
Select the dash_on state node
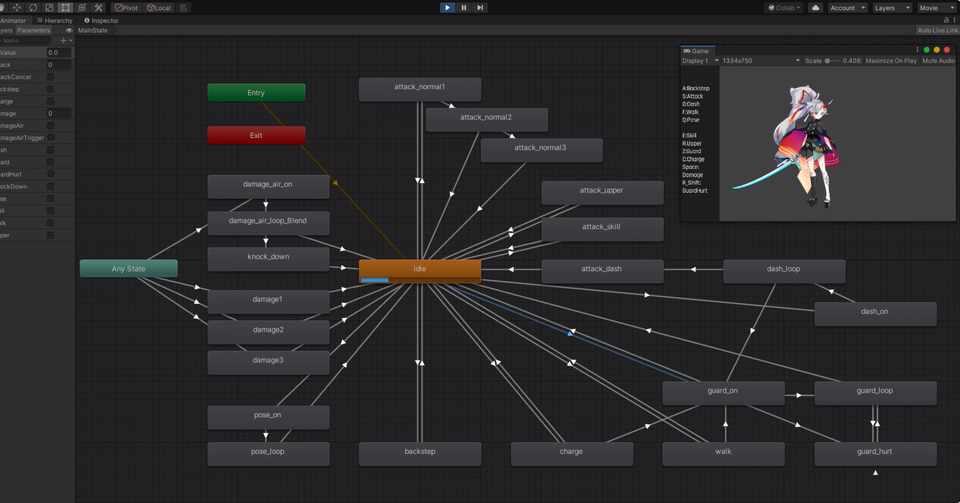876,314
